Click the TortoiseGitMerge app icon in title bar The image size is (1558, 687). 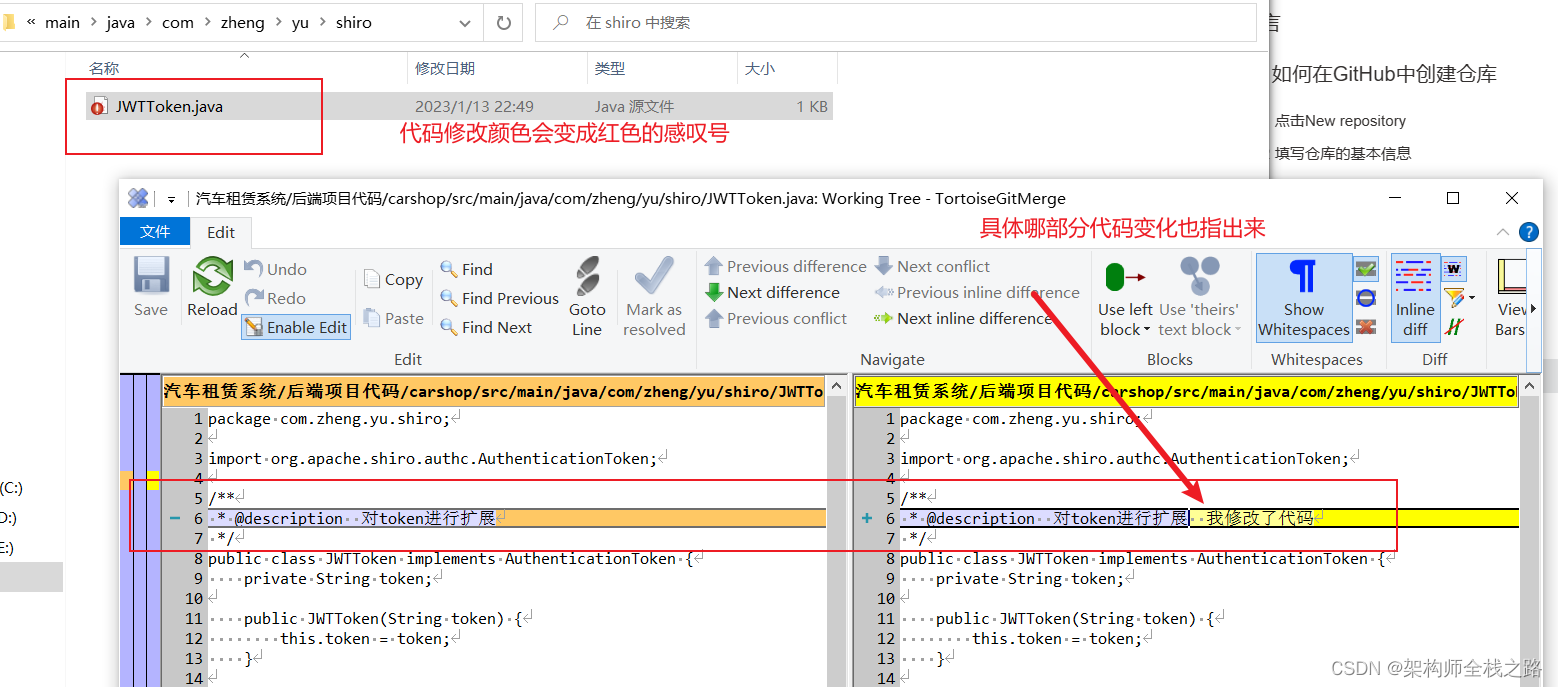tap(139, 198)
